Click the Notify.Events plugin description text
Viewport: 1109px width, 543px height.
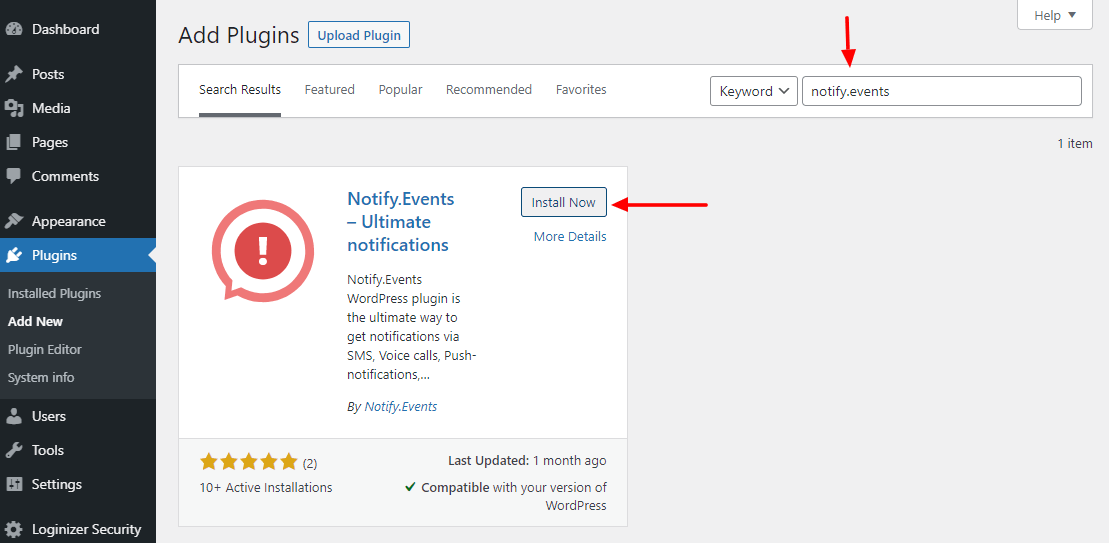tap(411, 327)
